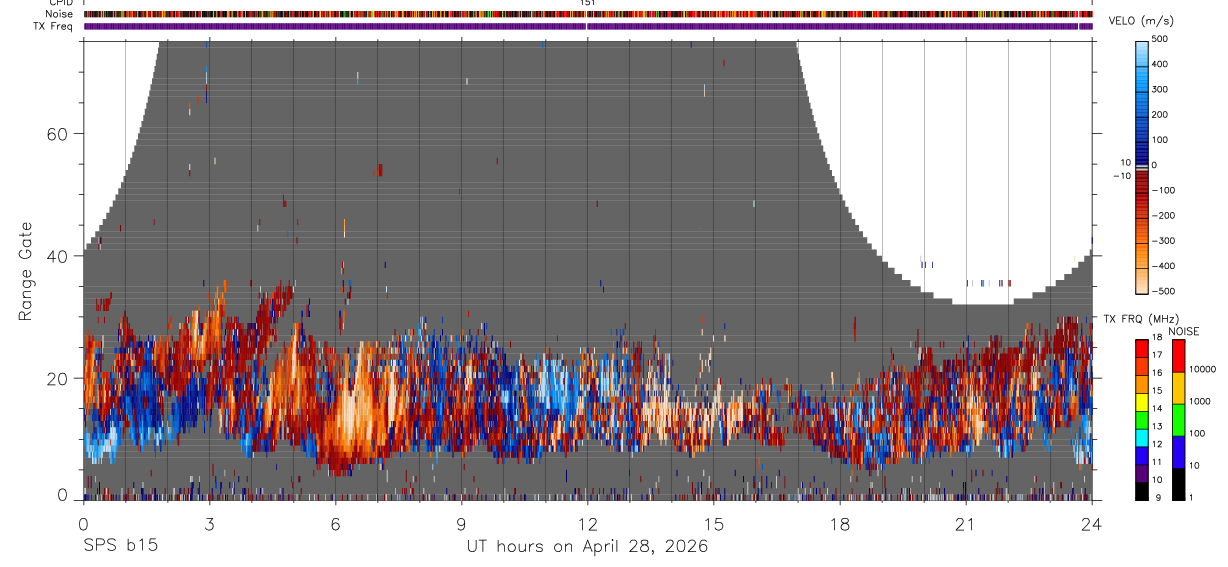Viewport: 1228px width, 567px height.
Task: Click the '20' tick on the Range Gate axis
Action: coord(56,378)
